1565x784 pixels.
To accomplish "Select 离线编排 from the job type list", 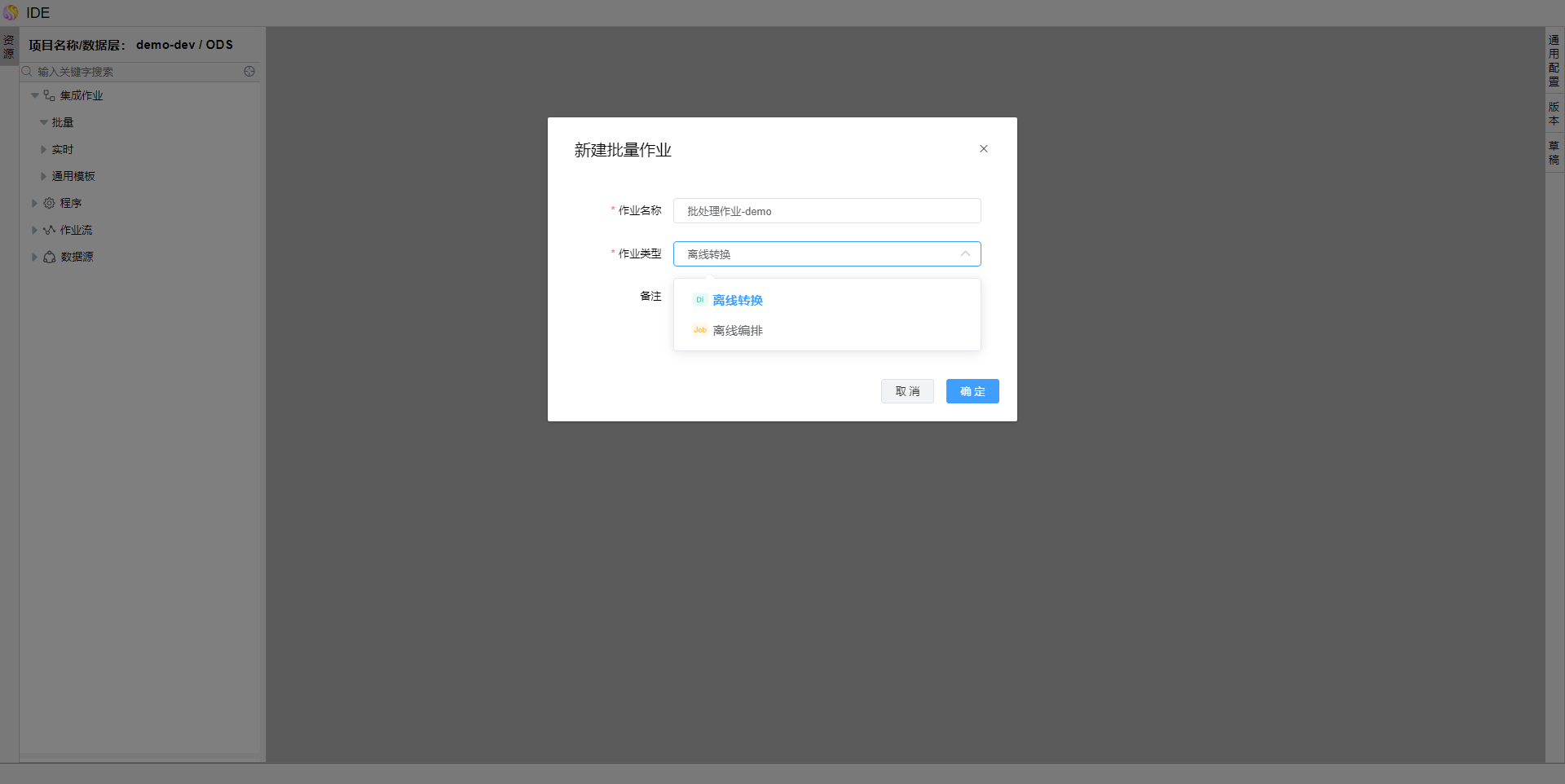I will [738, 331].
